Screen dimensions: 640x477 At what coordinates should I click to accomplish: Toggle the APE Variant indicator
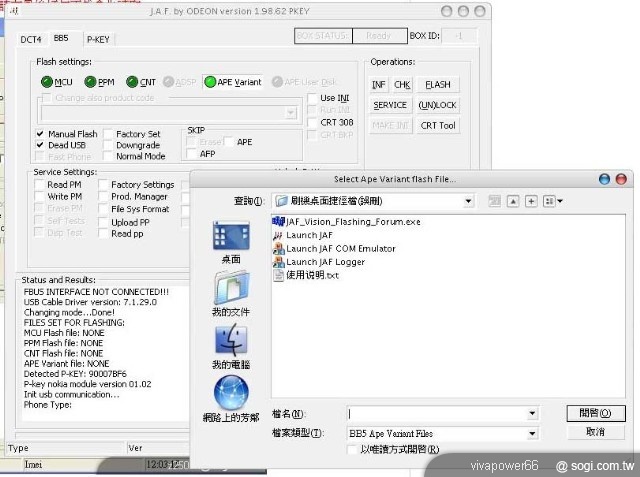coord(210,82)
